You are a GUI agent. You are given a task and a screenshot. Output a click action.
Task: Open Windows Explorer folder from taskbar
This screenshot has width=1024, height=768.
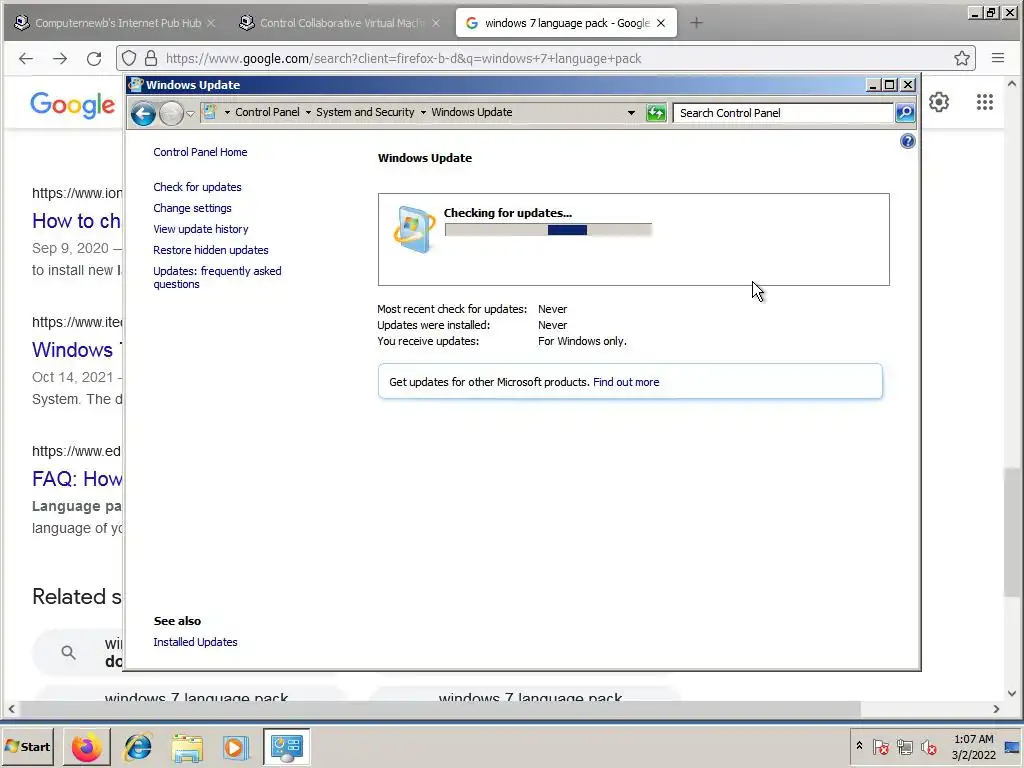[187, 747]
